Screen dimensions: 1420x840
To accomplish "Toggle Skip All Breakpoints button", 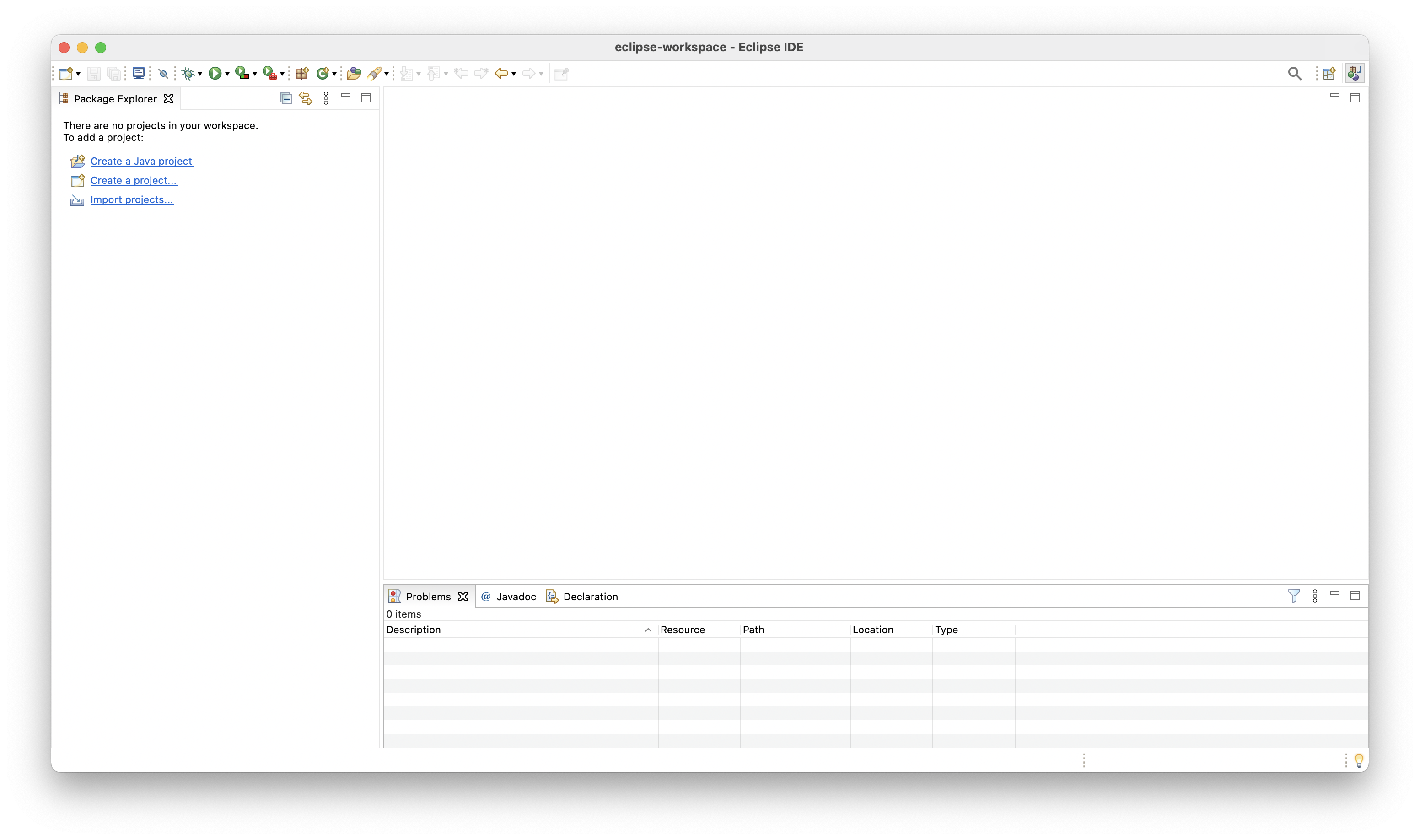I will (164, 74).
